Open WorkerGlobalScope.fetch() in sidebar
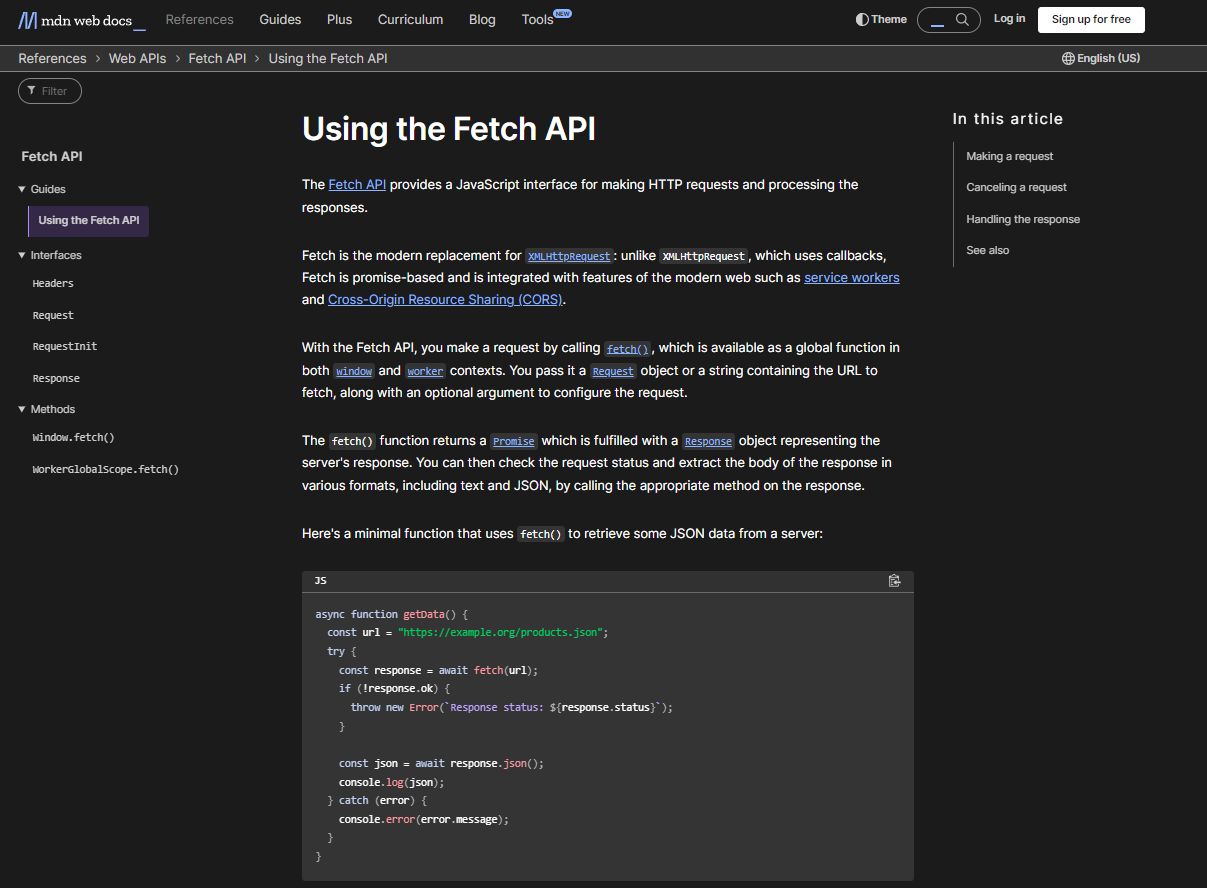Screen dimensions: 1207x888 [x=106, y=469]
